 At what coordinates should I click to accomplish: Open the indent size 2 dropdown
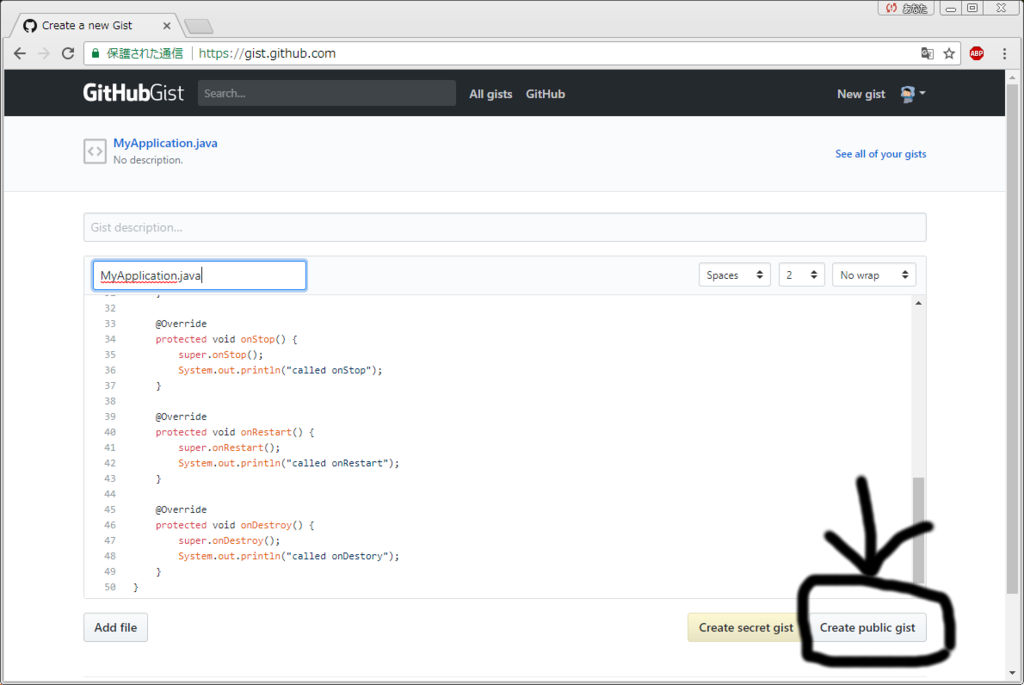[x=801, y=275]
